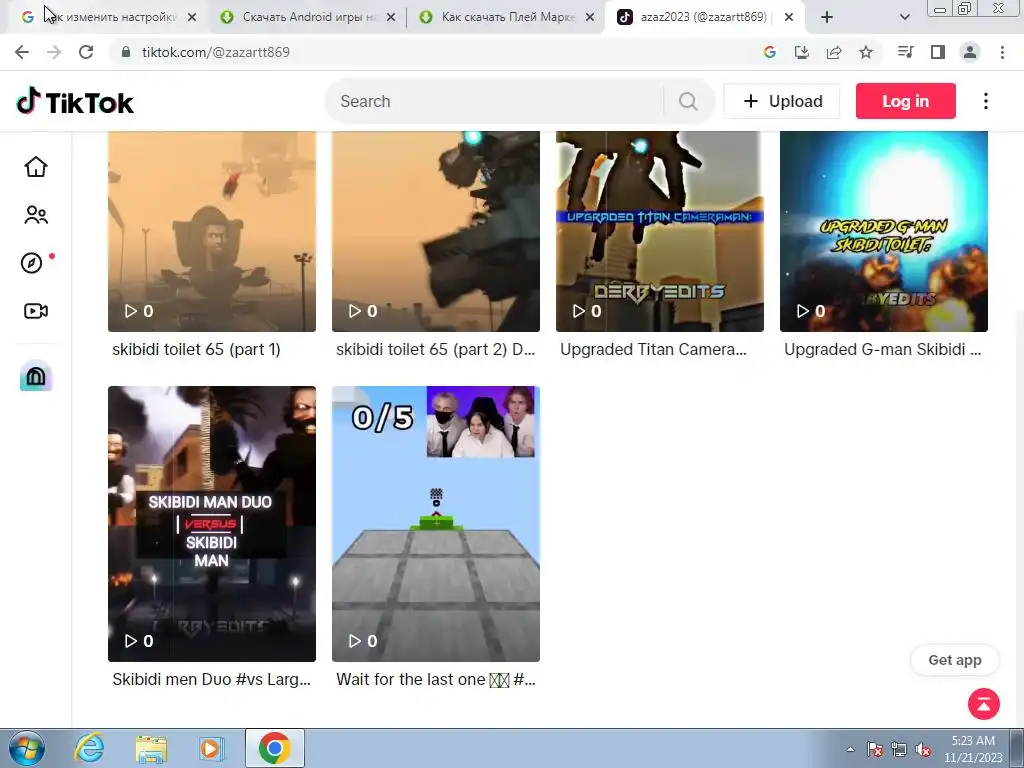Click the share page icon in address bar
This screenshot has height=768, width=1024.
834,52
